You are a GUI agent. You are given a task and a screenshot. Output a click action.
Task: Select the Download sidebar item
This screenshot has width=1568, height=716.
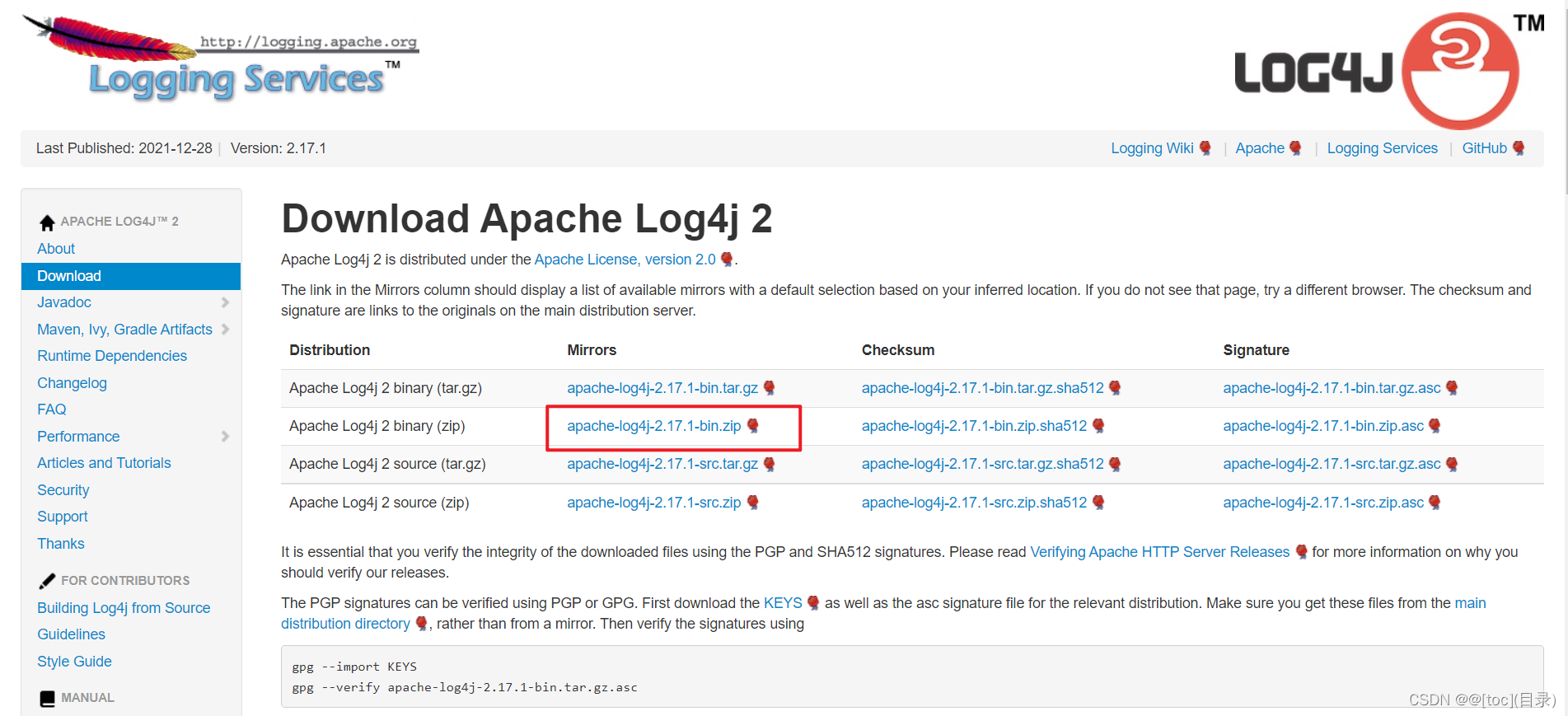[131, 276]
